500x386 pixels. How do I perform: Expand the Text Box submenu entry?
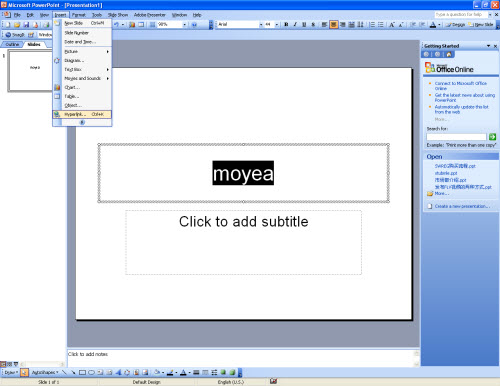point(82,69)
